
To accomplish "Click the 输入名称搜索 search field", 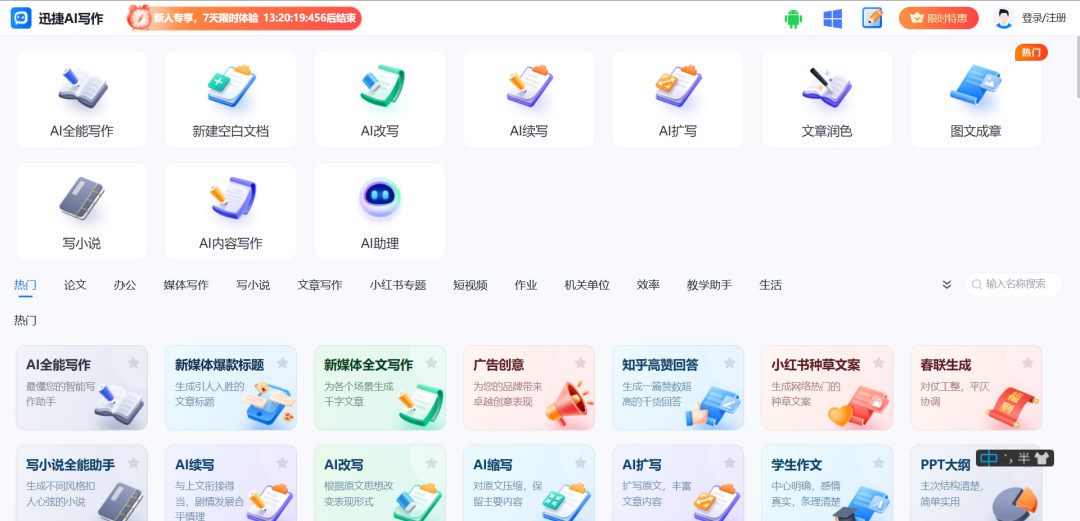I will click(1013, 284).
